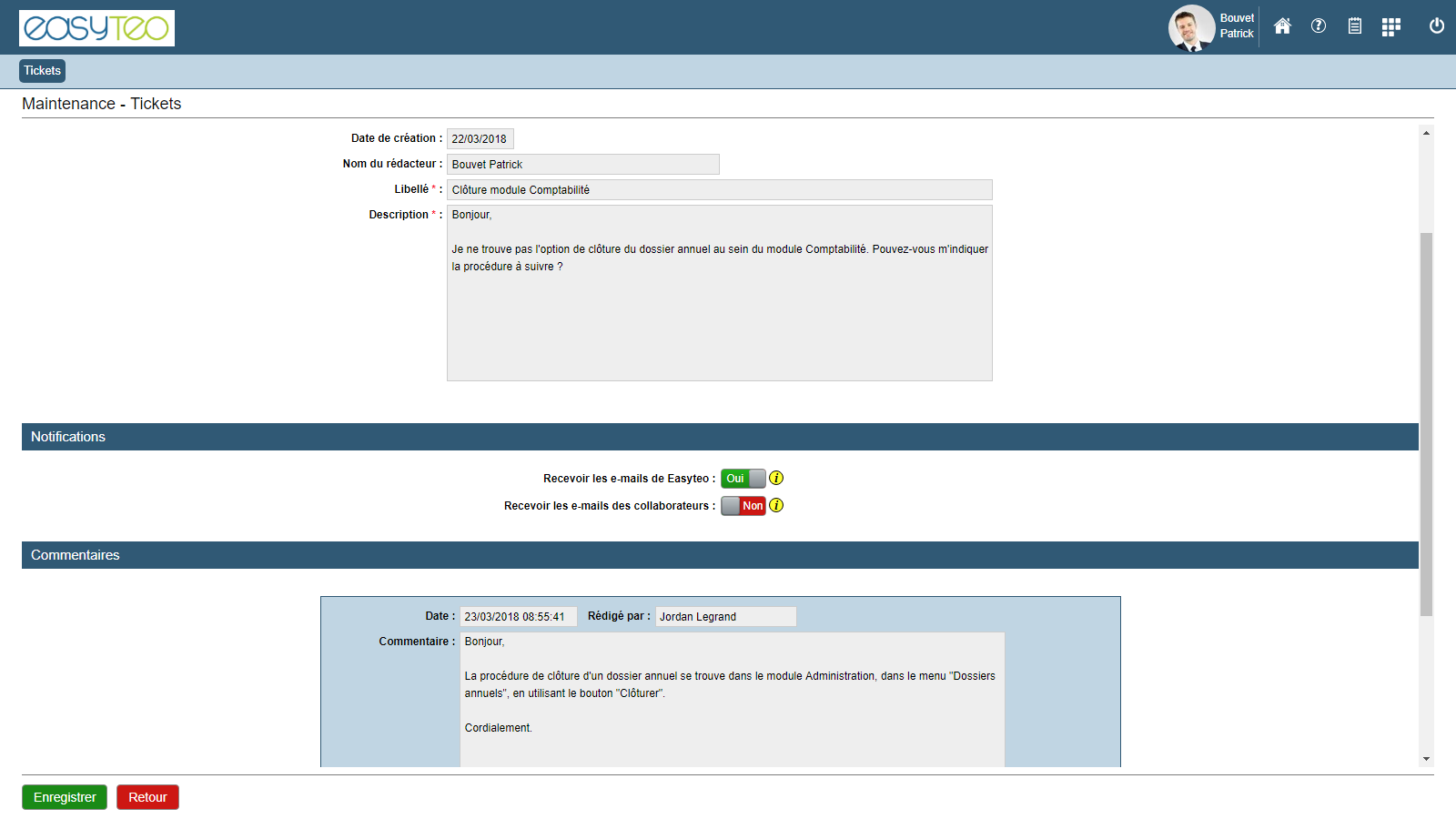Click the home icon in header
The image size is (1456, 819).
click(1282, 26)
